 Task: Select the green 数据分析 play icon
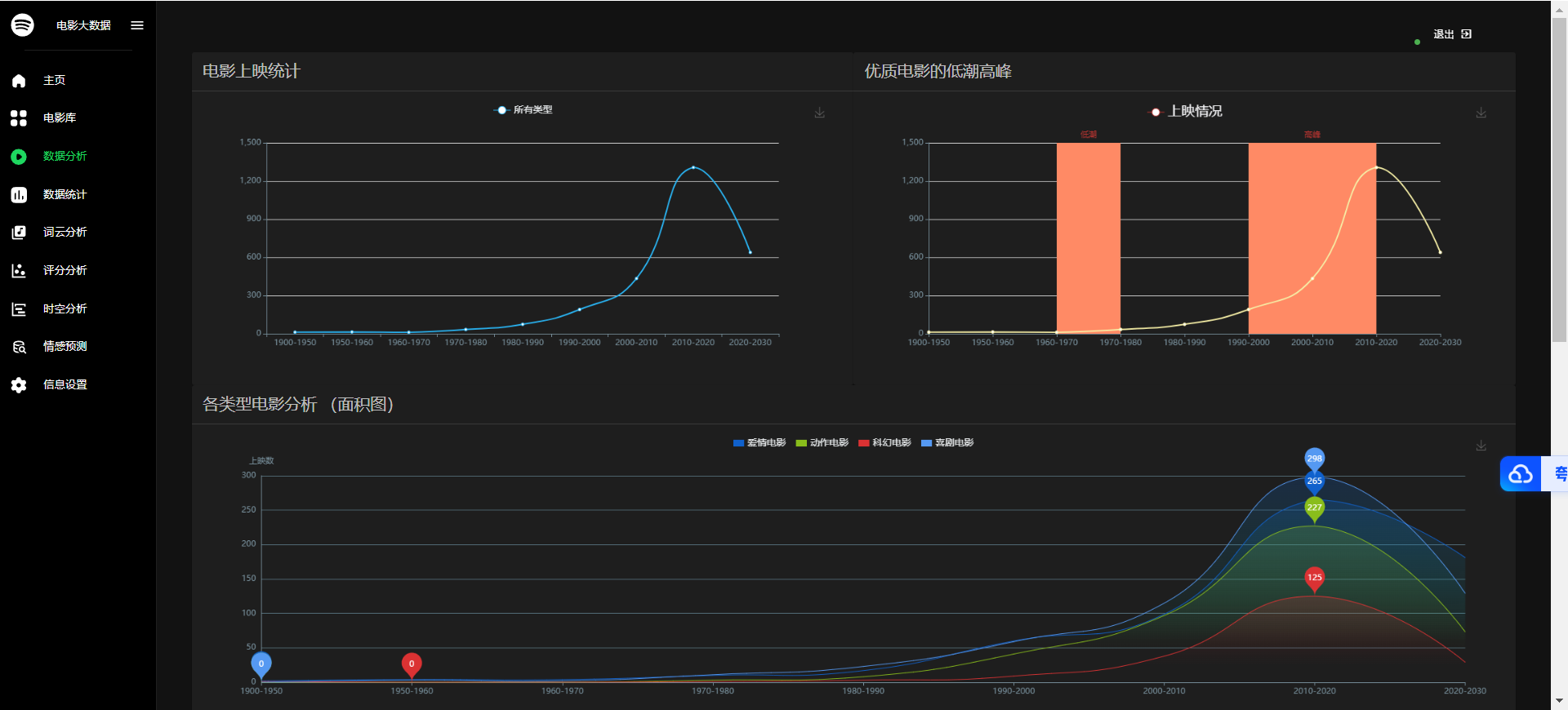click(19, 157)
